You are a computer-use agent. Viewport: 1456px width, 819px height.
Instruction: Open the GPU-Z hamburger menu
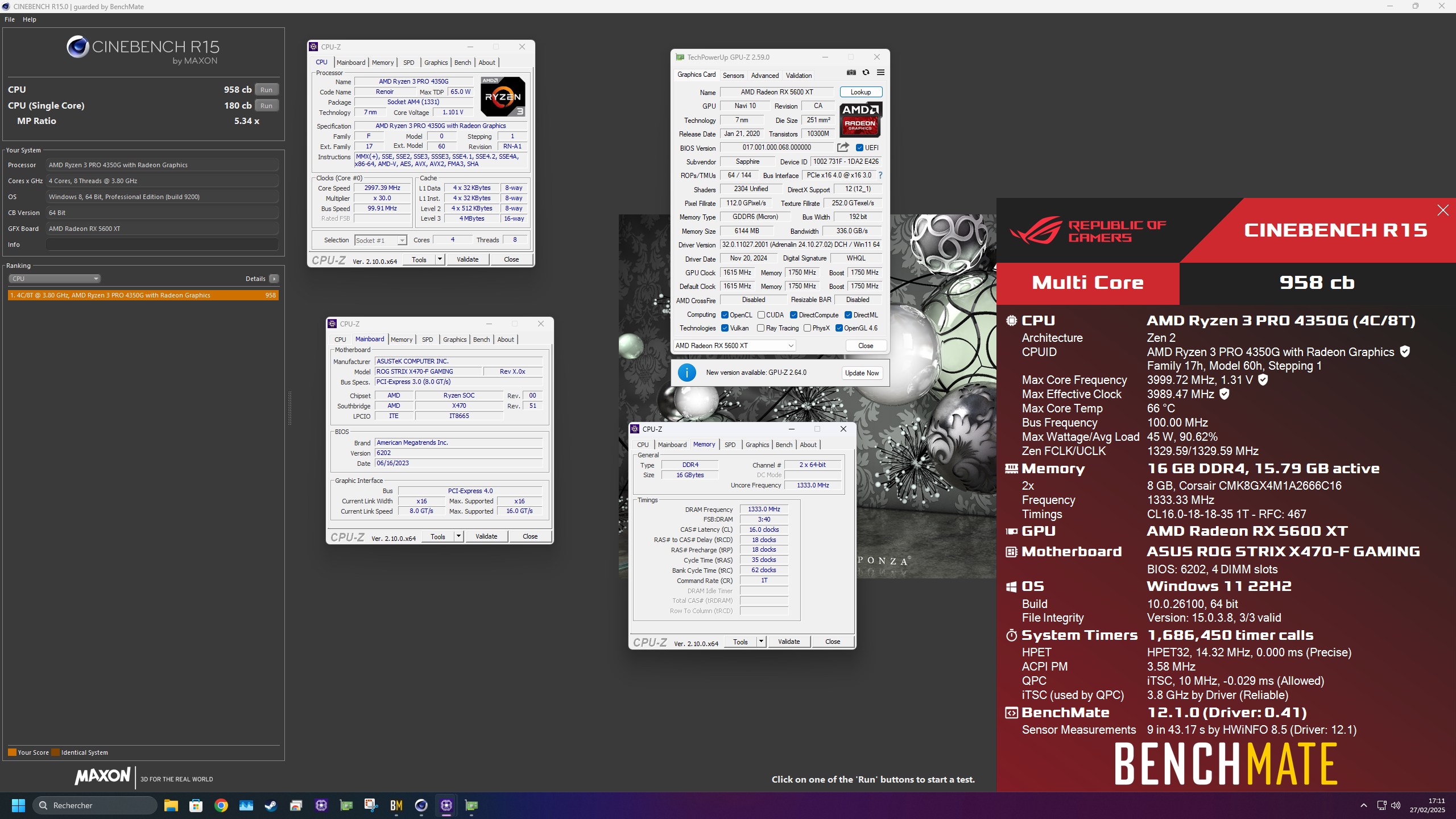click(x=880, y=72)
